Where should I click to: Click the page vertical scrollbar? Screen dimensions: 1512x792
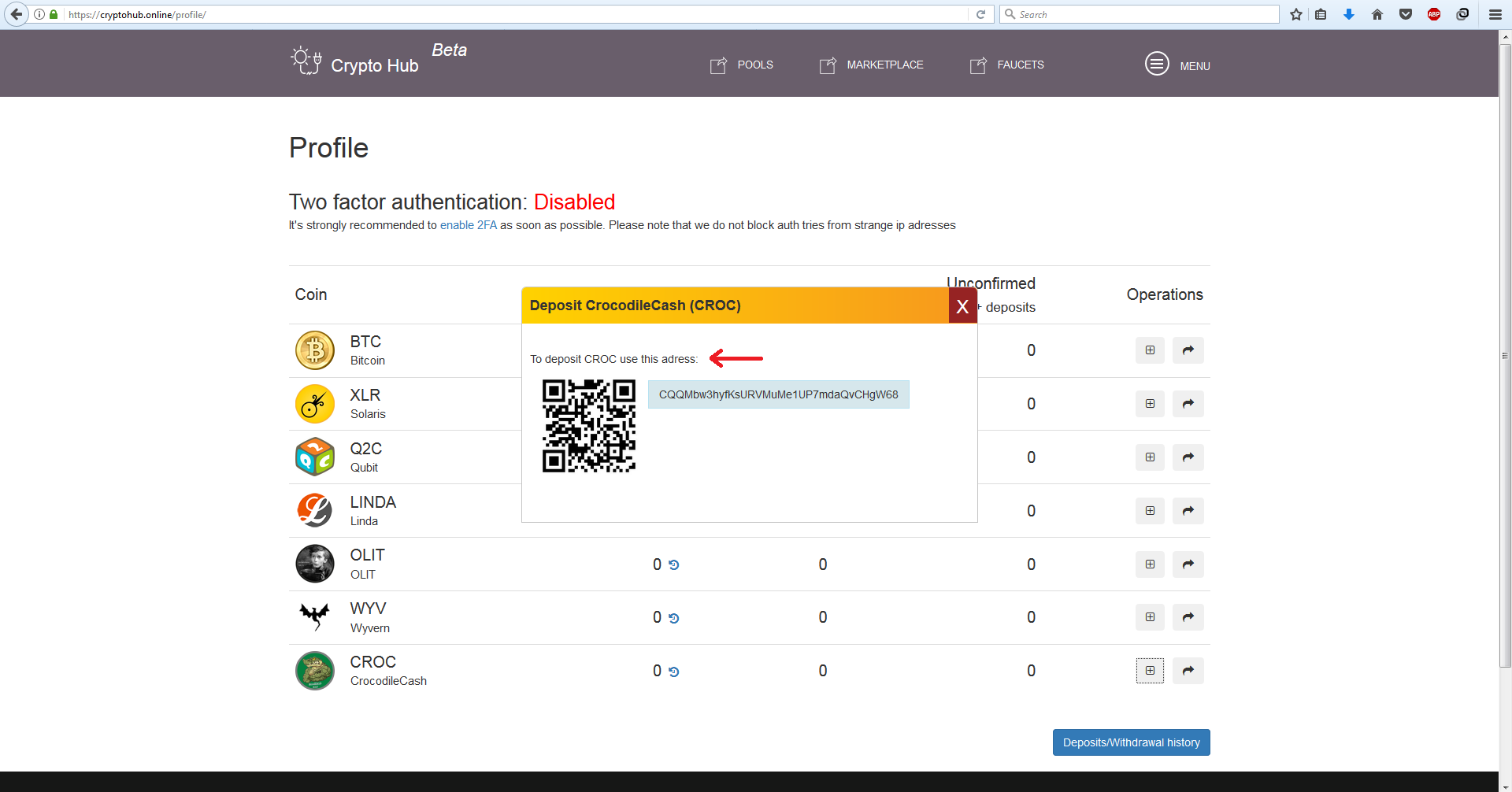click(1505, 354)
